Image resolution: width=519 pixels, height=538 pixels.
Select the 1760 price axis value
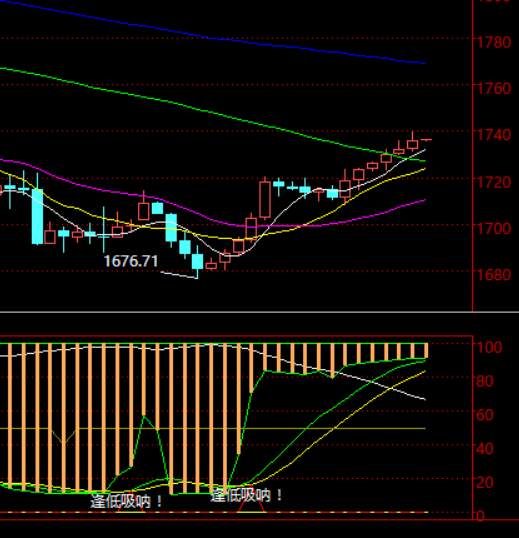[x=494, y=89]
